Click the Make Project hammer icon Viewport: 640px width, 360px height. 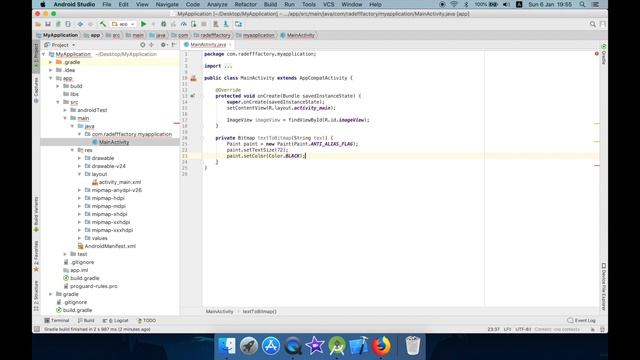pyautogui.click(x=103, y=24)
